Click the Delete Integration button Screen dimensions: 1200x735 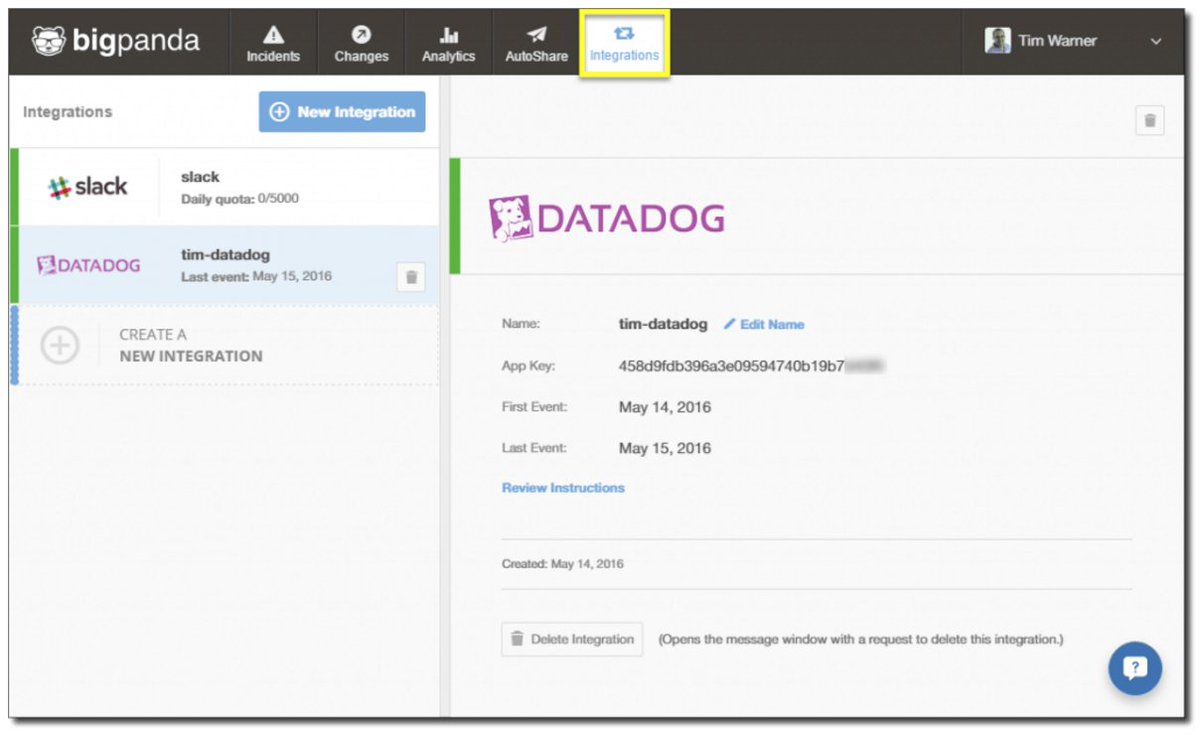tap(572, 639)
